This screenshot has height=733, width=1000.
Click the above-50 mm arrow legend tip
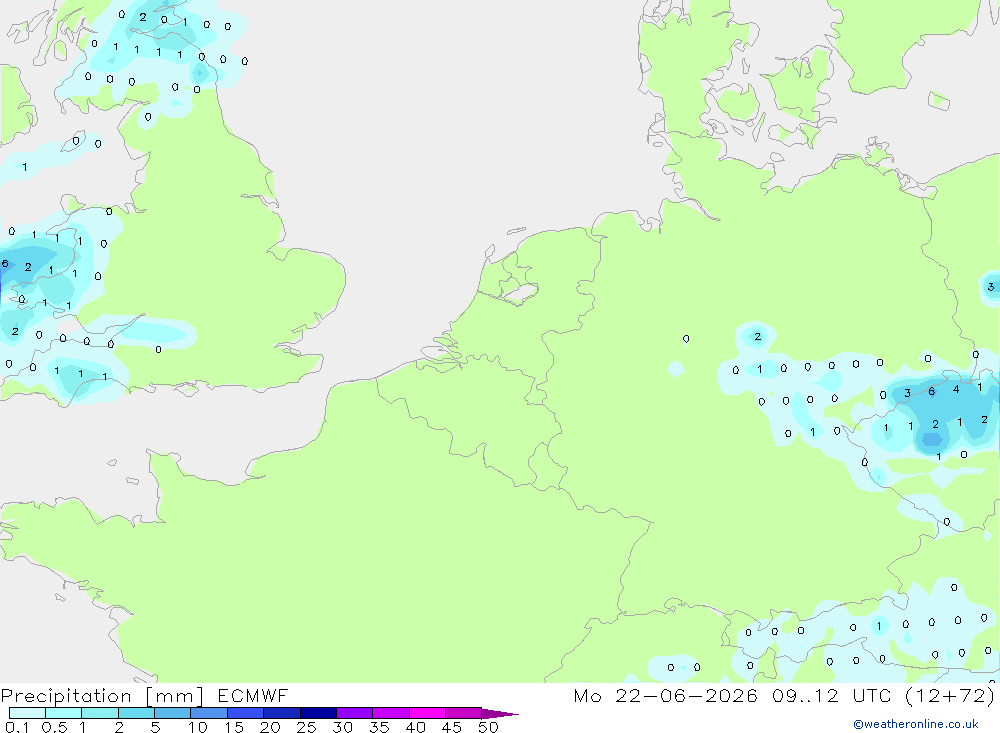coord(499,714)
